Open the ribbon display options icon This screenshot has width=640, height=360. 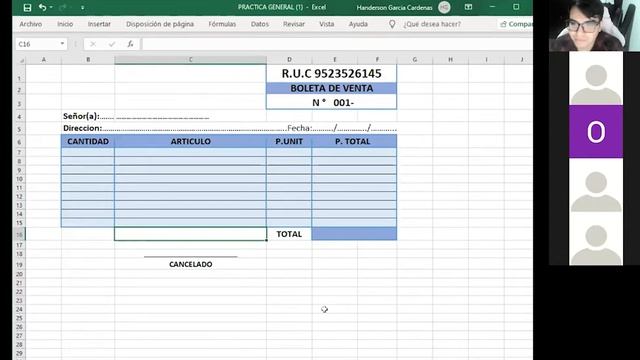point(468,7)
